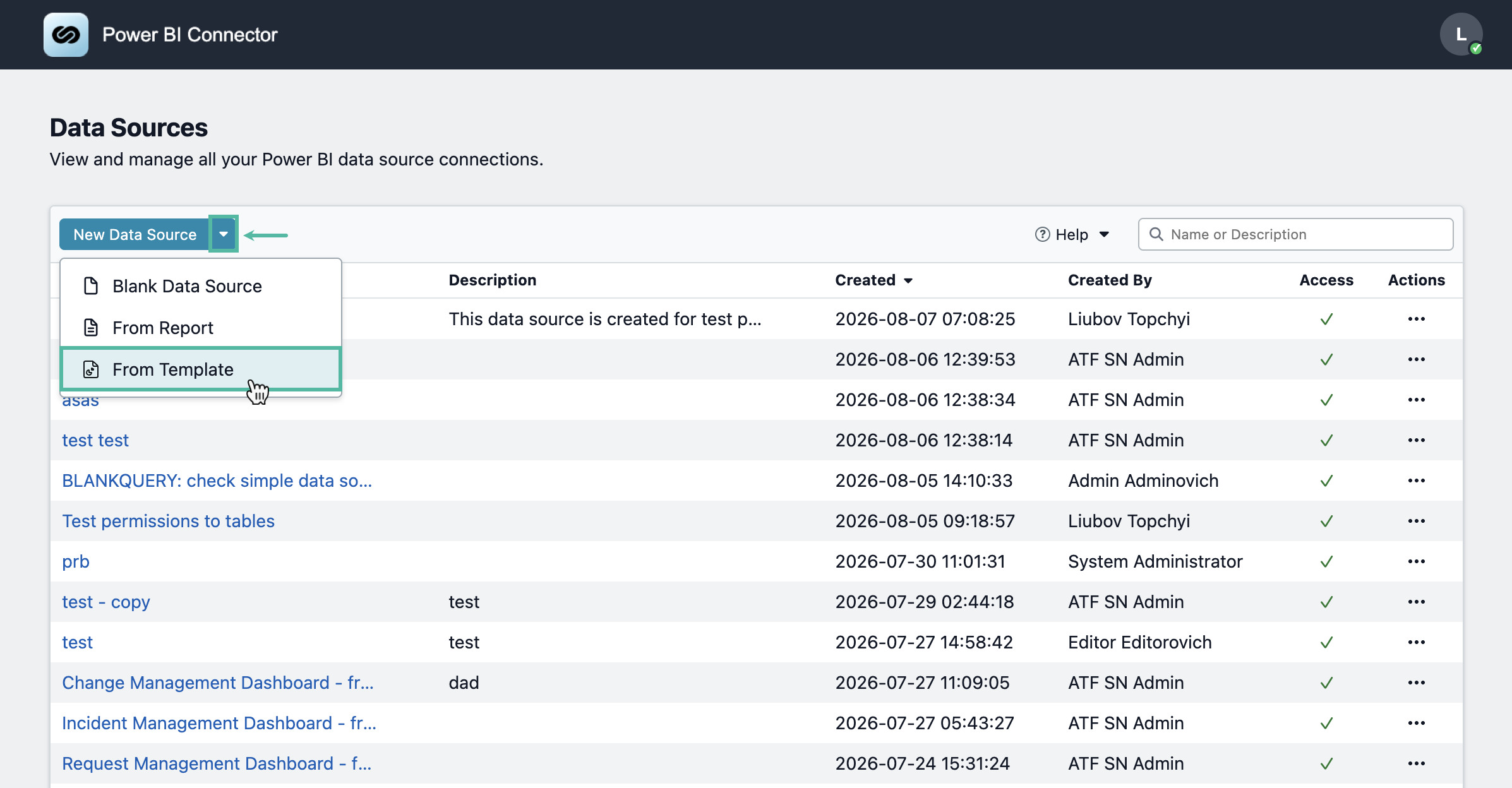Open actions ellipsis for test - copy row
Viewport: 1512px width, 788px height.
[x=1416, y=602]
